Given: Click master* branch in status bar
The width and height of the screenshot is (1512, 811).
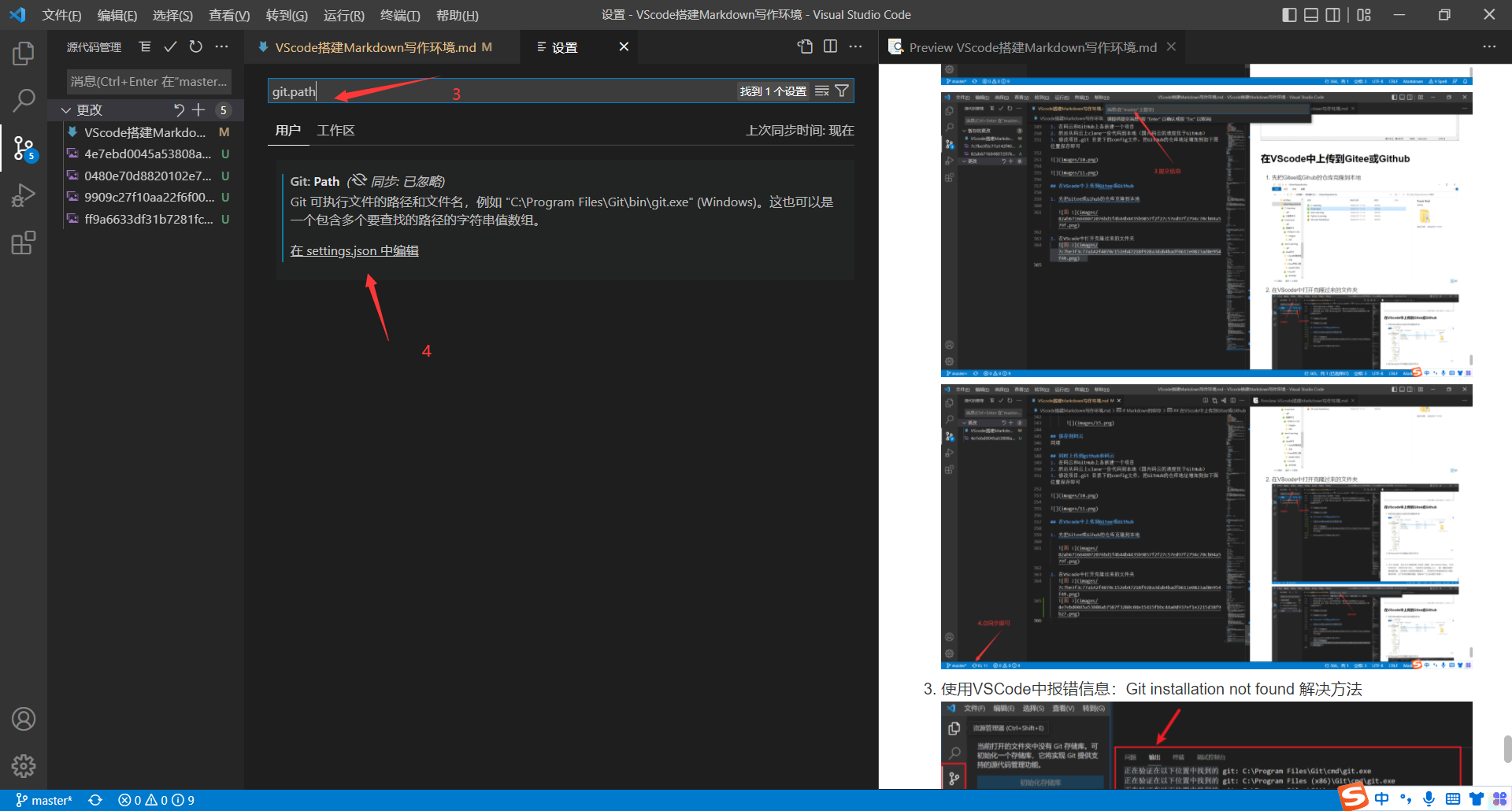Looking at the screenshot, I should [44, 800].
